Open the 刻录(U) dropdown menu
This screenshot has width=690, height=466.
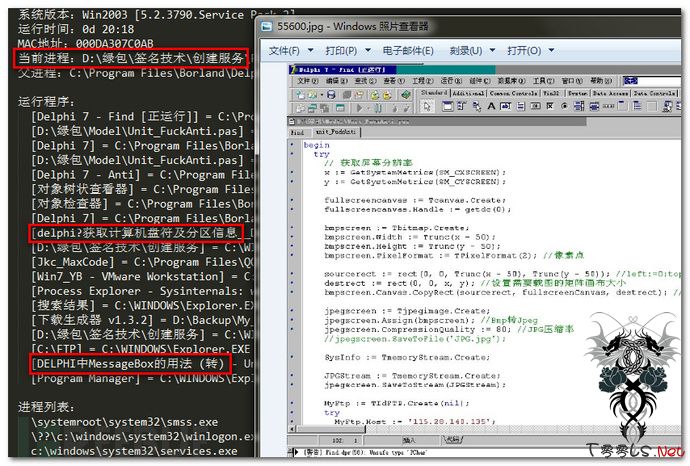[x=471, y=50]
